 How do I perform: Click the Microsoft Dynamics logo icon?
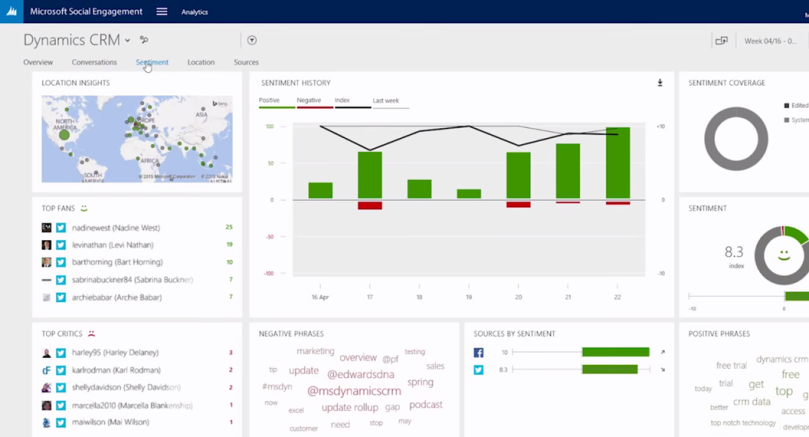click(x=11, y=11)
